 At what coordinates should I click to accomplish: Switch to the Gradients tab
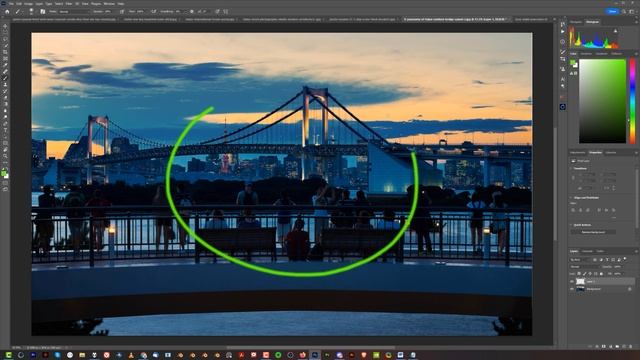click(601, 54)
